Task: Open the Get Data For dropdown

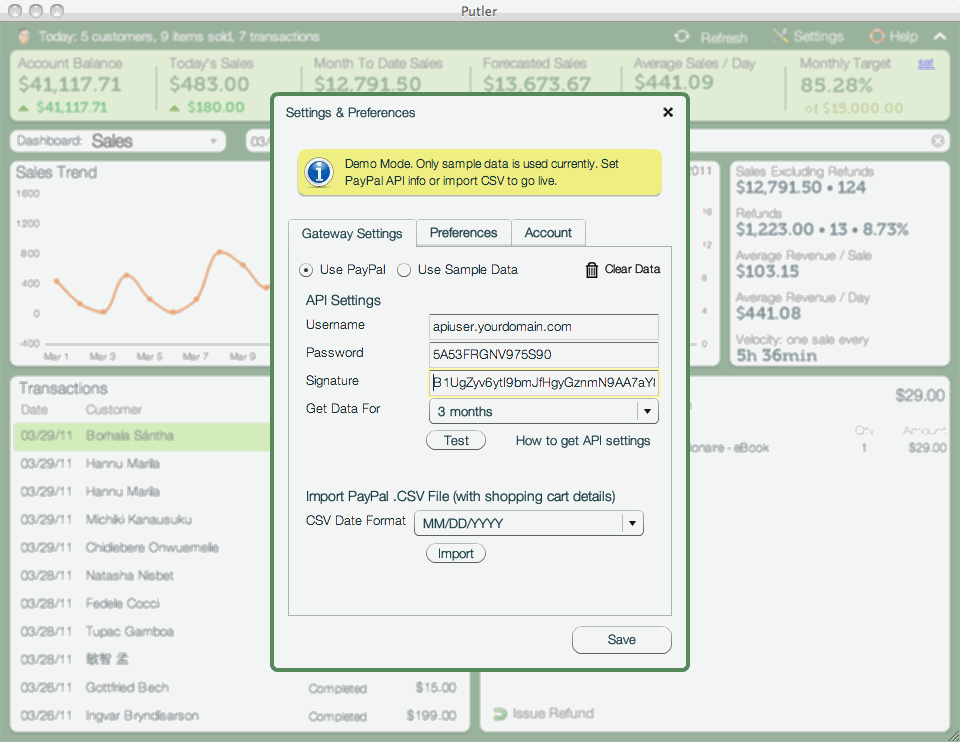Action: click(x=544, y=411)
